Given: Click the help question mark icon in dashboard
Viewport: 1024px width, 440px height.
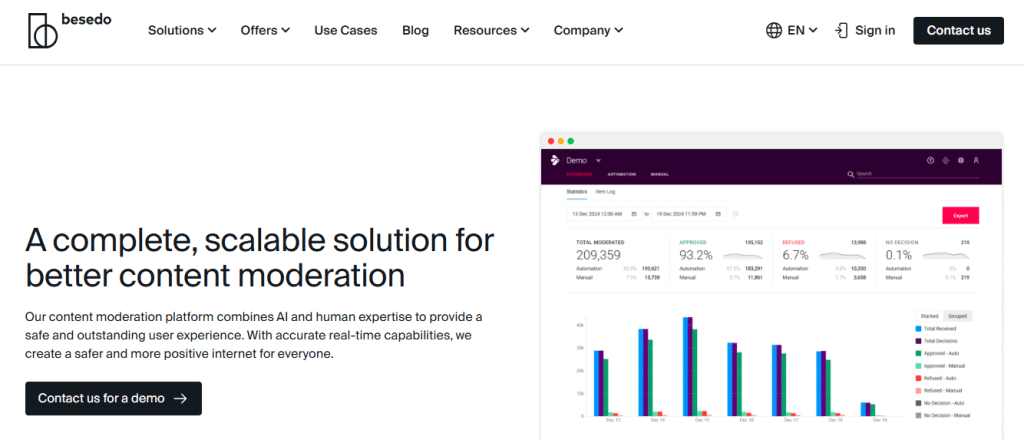Looking at the screenshot, I should [931, 160].
